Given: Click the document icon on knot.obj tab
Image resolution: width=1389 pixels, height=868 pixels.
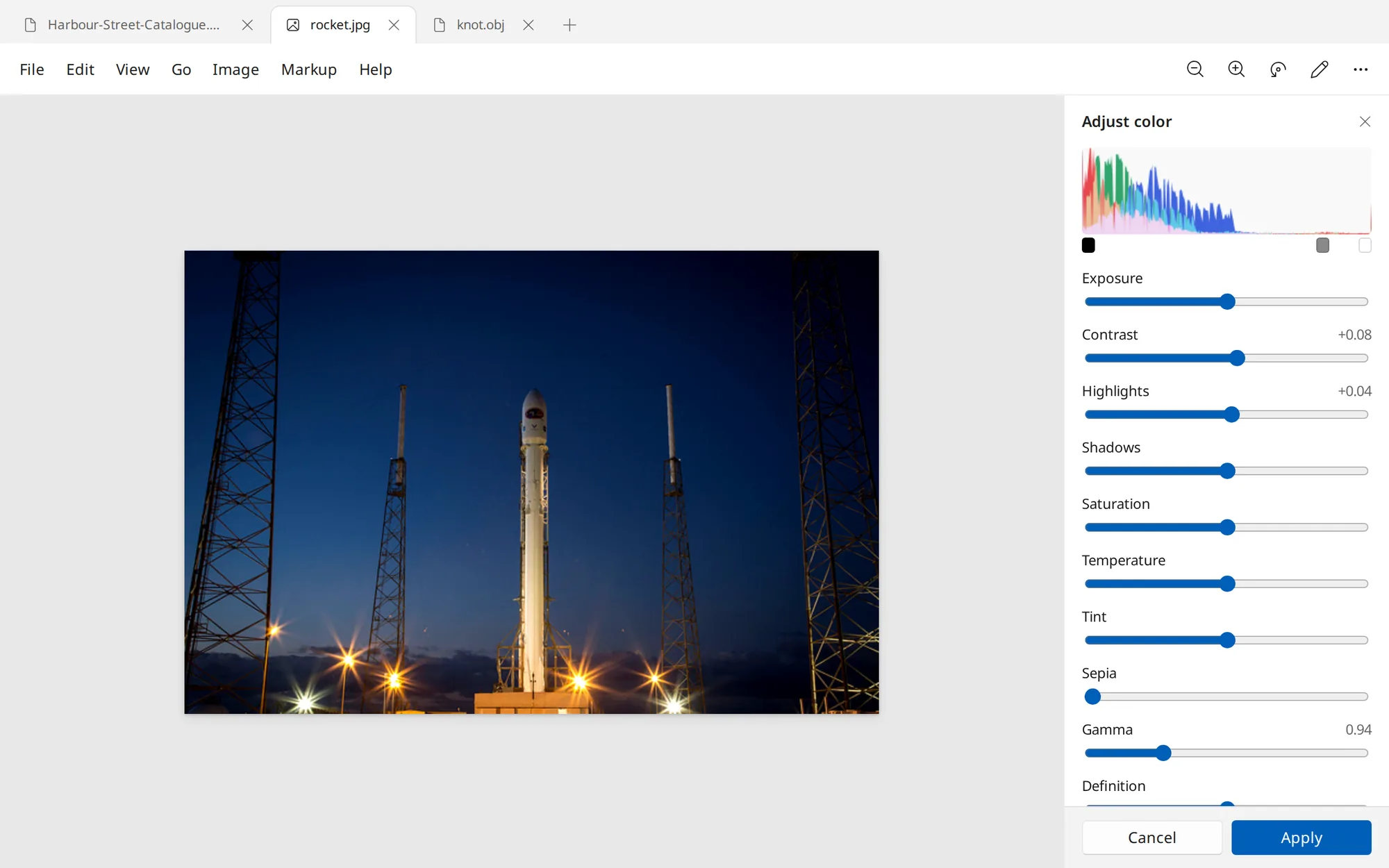Looking at the screenshot, I should pos(439,25).
